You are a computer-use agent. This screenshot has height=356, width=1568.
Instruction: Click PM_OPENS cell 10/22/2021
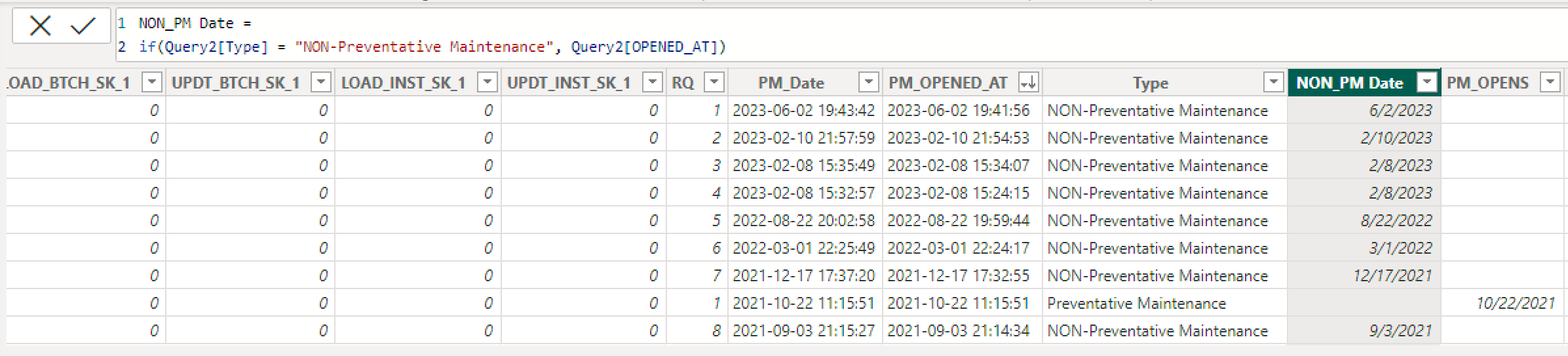pyautogui.click(x=1502, y=303)
